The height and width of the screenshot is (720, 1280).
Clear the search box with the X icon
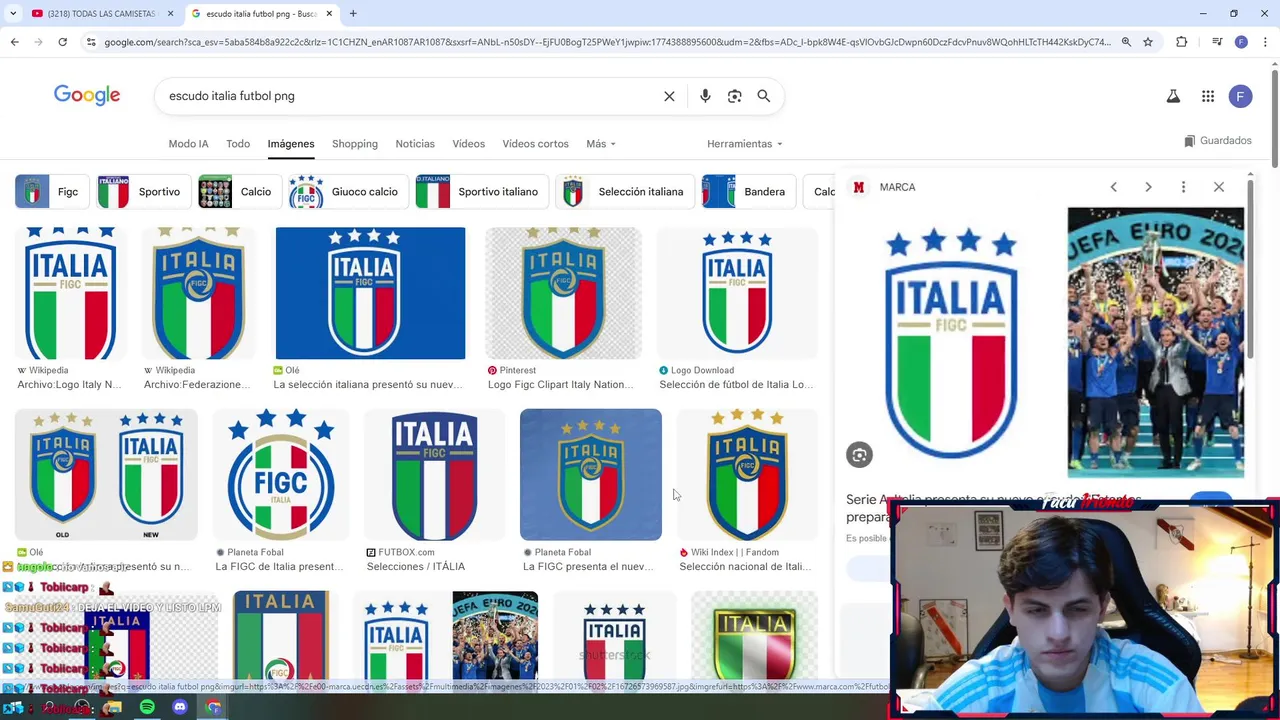669,96
